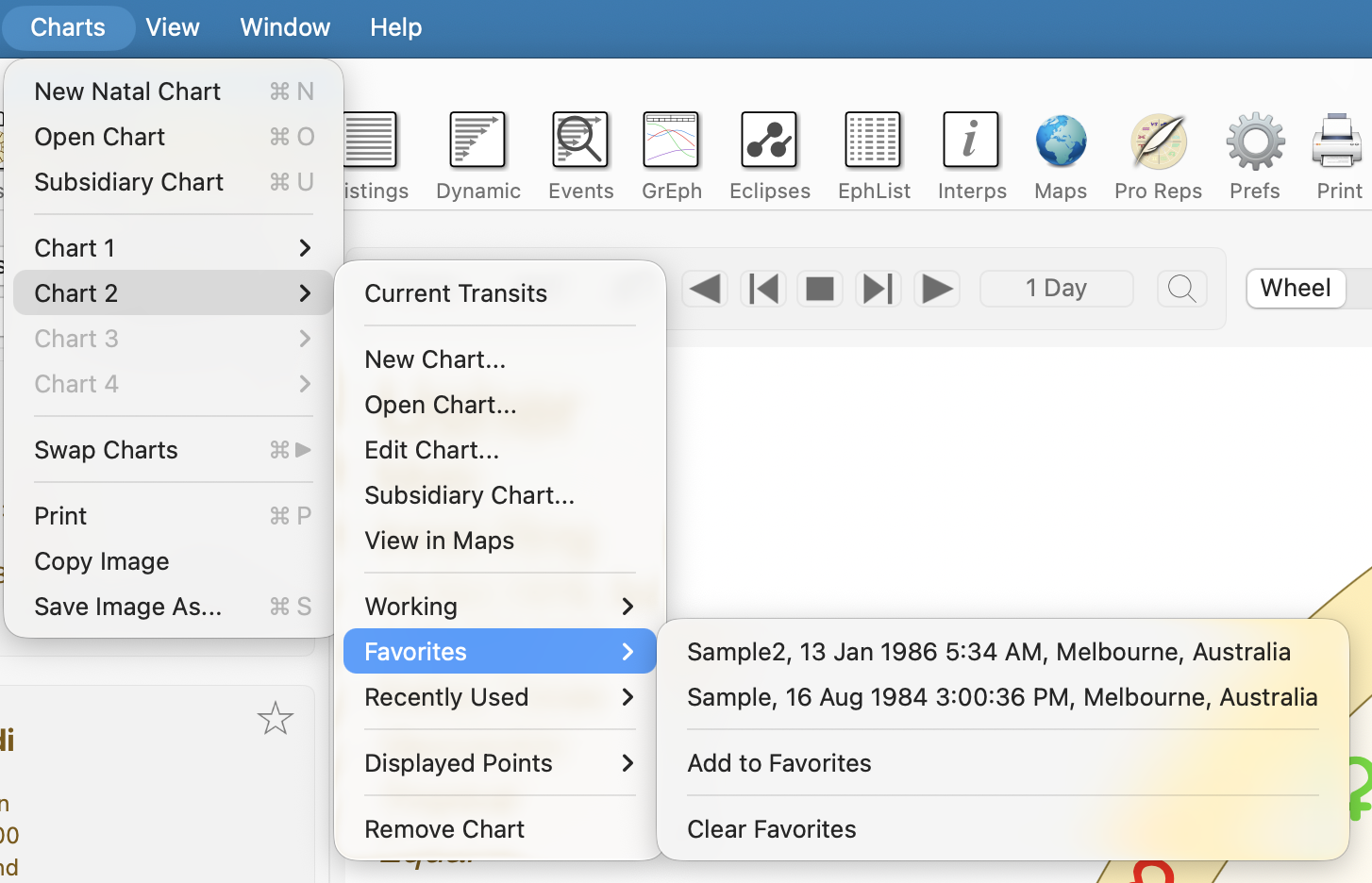
Task: Click the magnifying glass search button
Action: 1182,289
